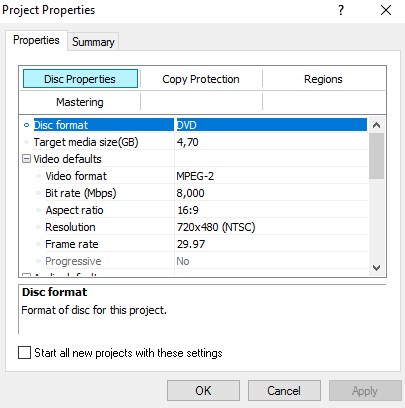Select the Aspect ratio row

pyautogui.click(x=195, y=210)
